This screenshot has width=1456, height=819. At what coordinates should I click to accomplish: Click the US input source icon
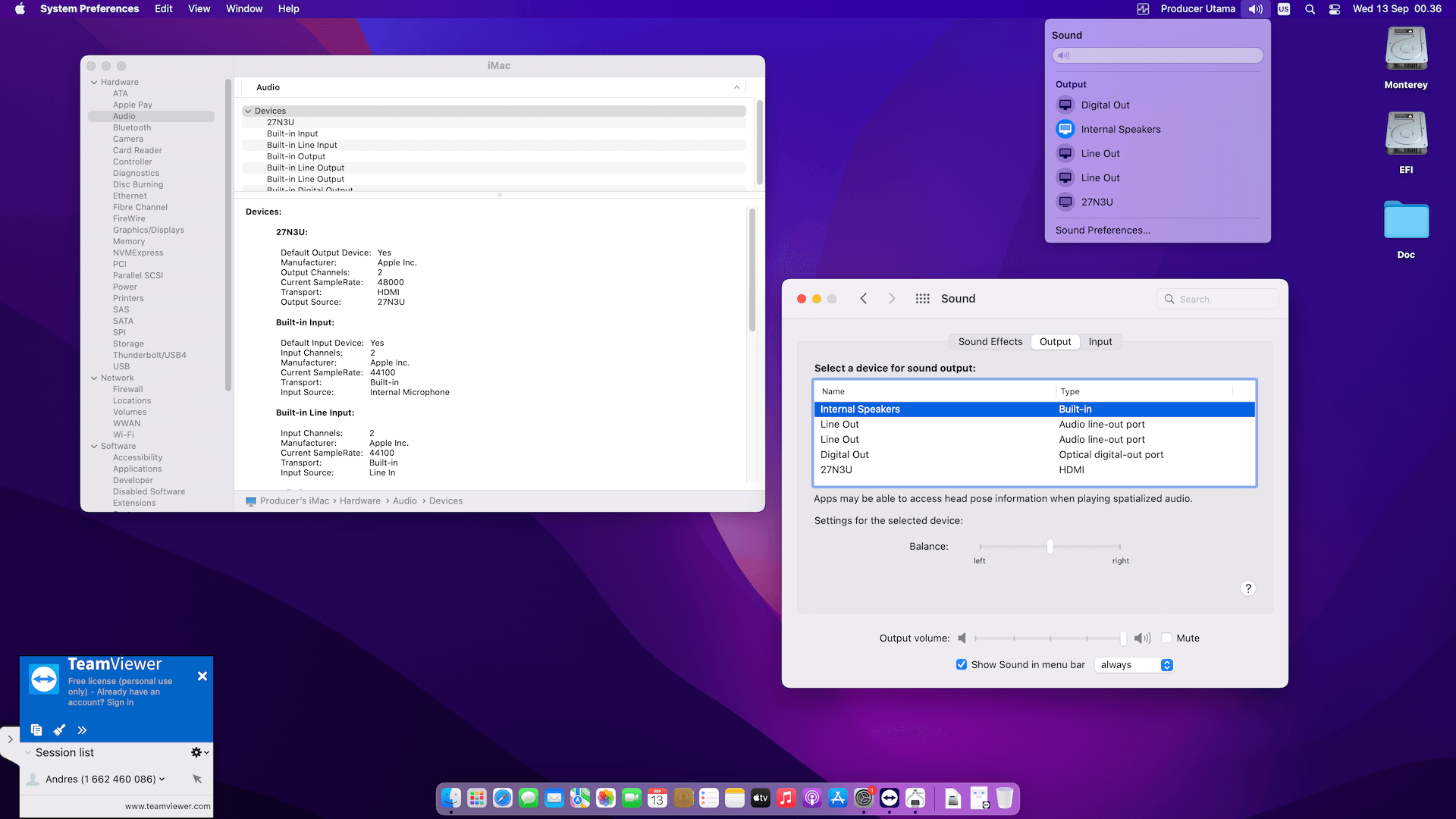point(1284,9)
